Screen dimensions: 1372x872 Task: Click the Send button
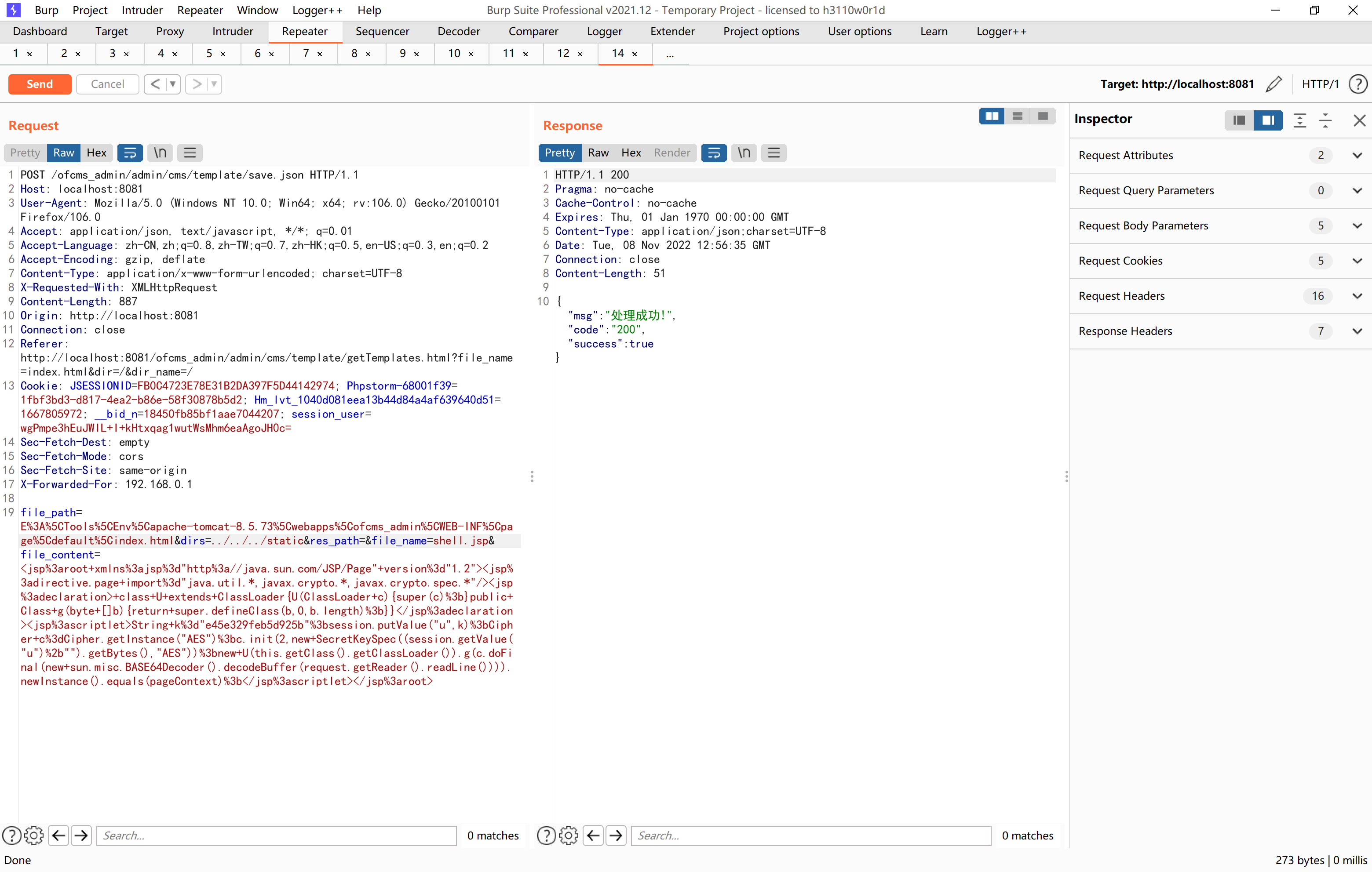pyautogui.click(x=39, y=84)
